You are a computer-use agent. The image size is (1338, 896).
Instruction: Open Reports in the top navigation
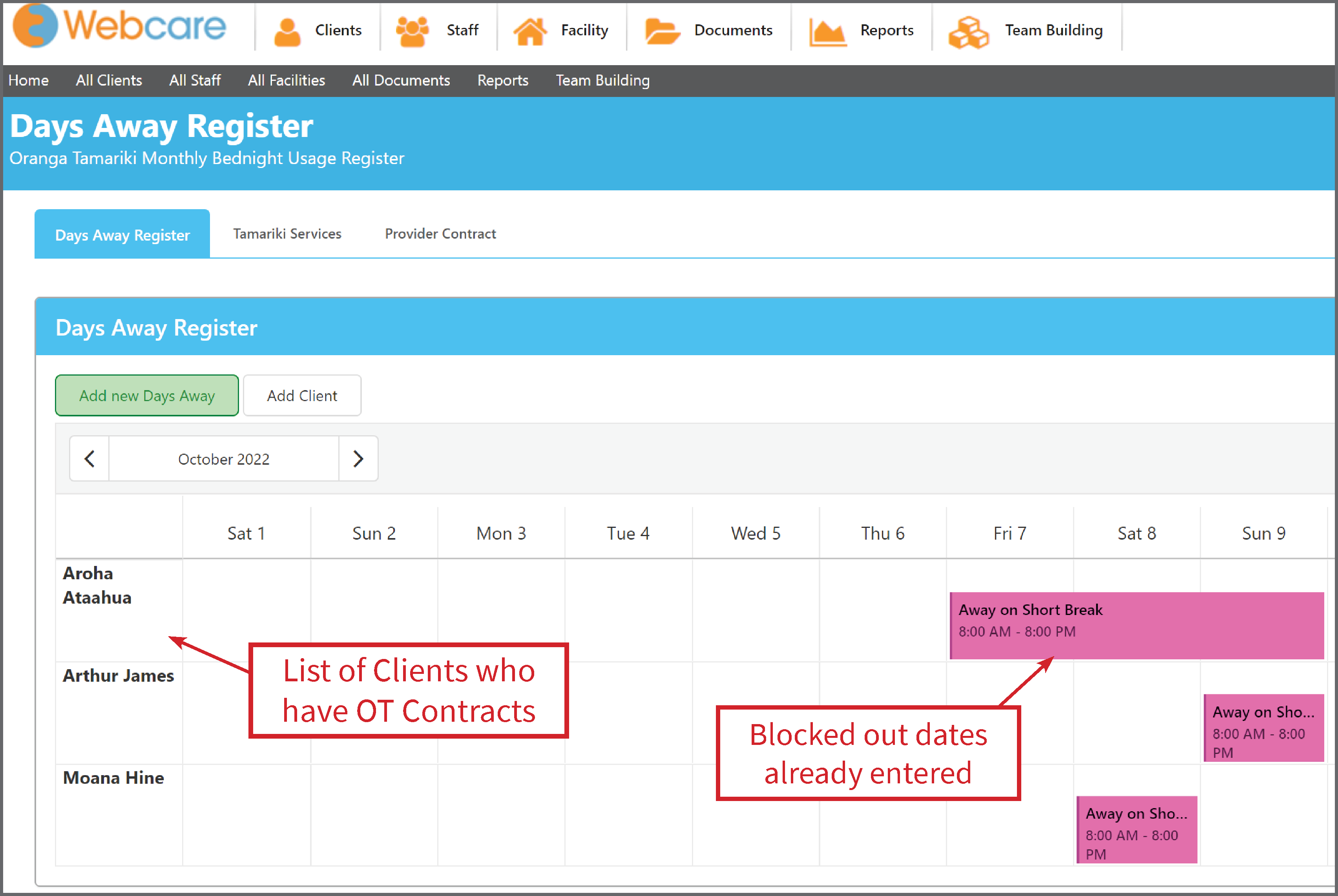click(887, 30)
